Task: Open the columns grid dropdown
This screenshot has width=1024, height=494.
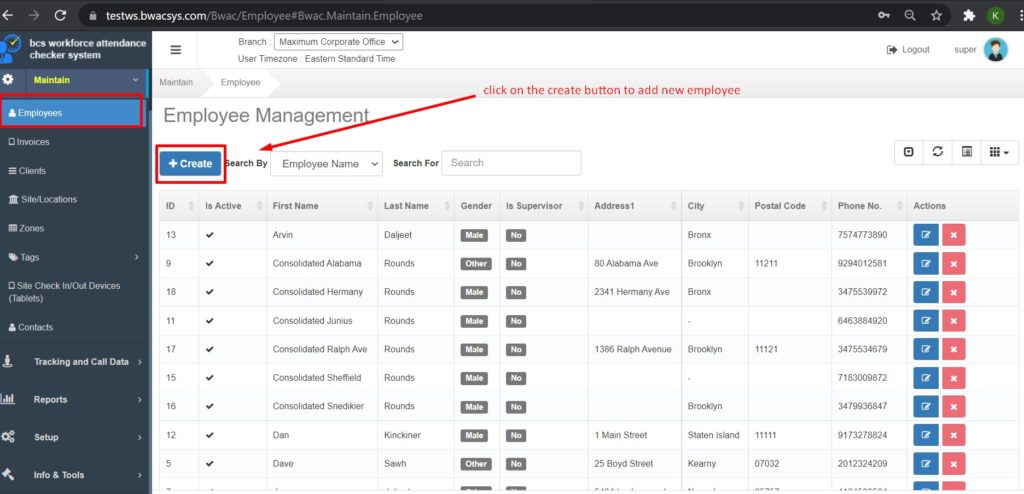Action: 998,152
